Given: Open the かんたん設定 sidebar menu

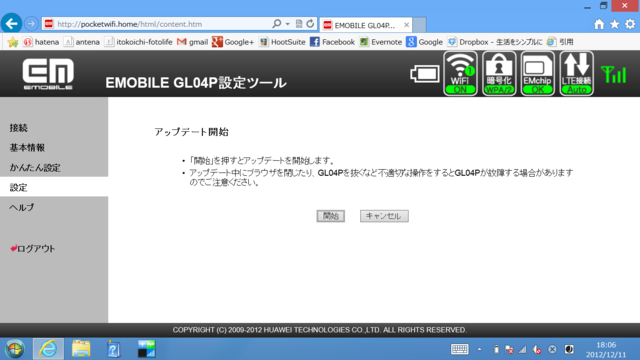Looking at the screenshot, I should pyautogui.click(x=35, y=168).
